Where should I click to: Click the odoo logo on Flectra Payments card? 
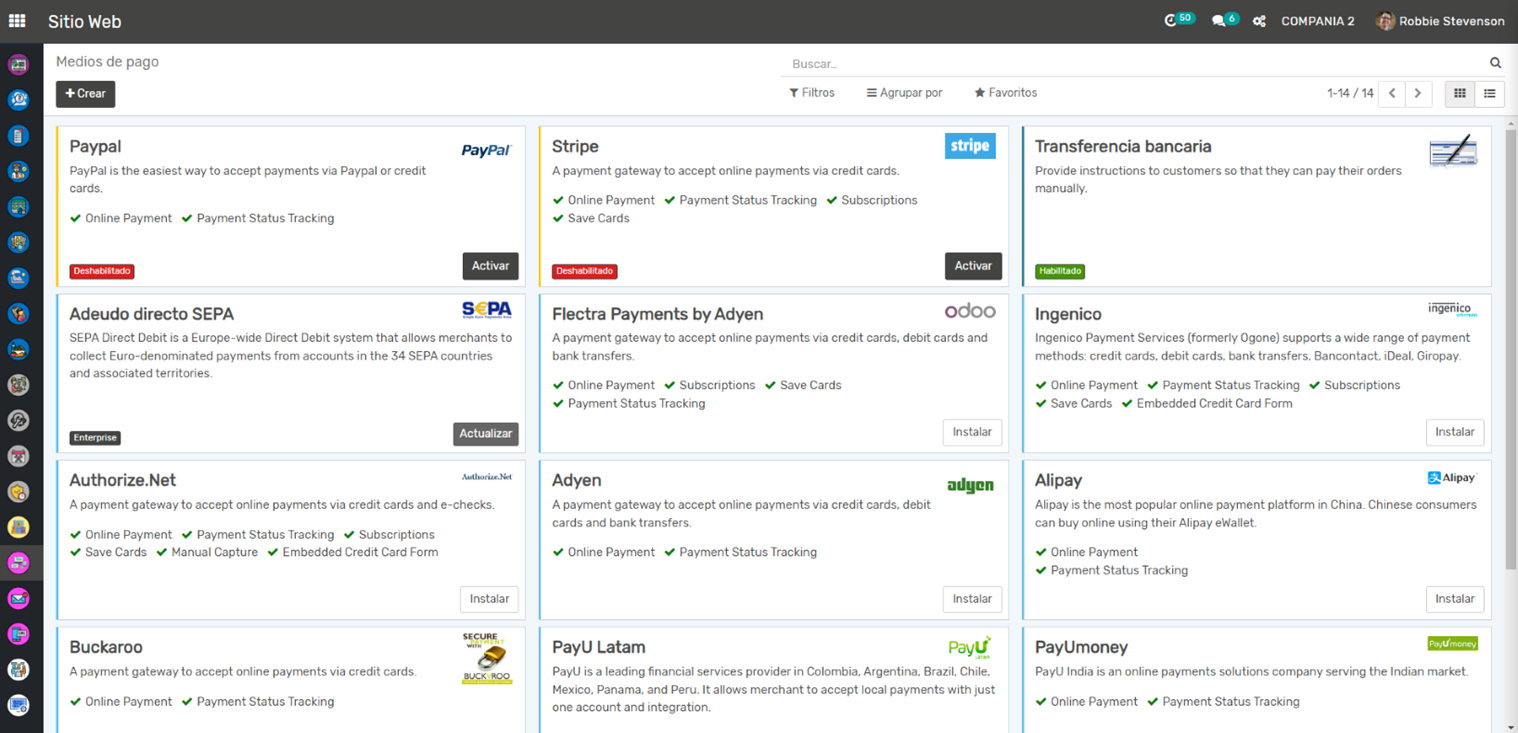970,311
